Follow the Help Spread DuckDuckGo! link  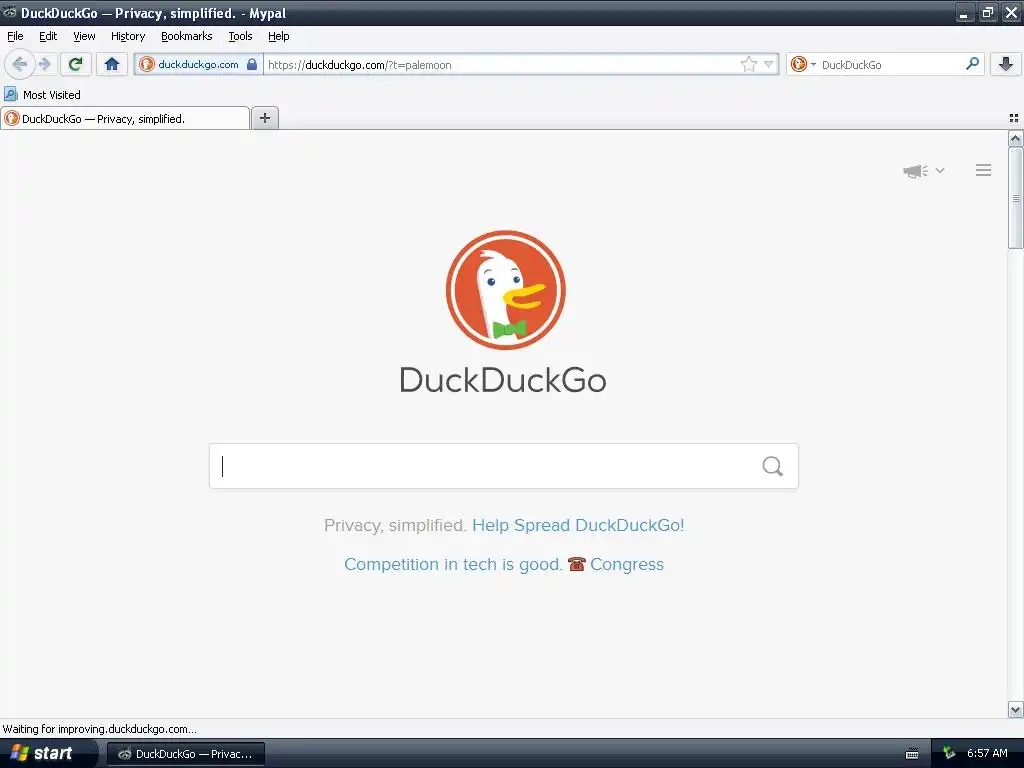[578, 525]
